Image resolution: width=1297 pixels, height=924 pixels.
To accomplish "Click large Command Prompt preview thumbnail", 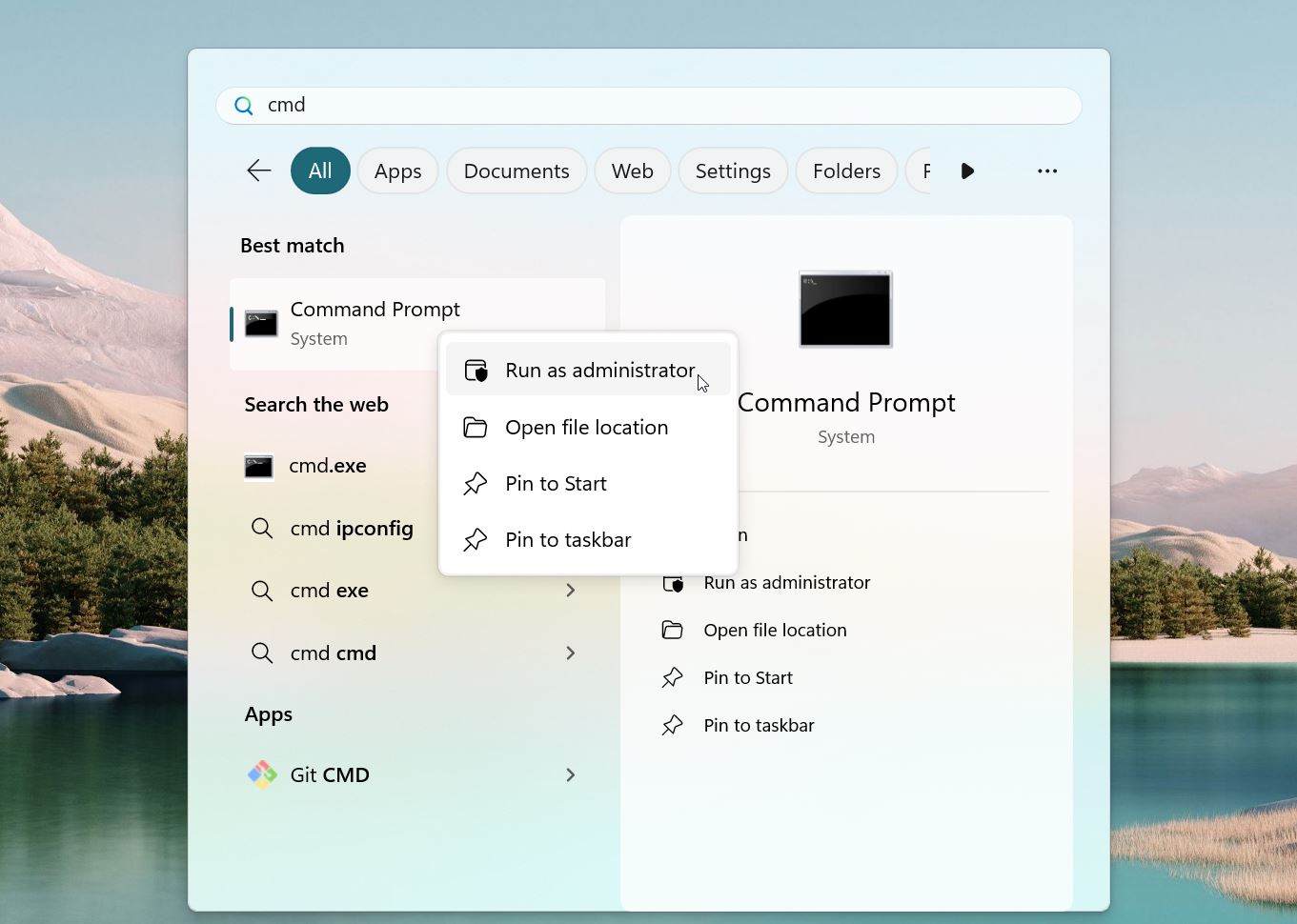I will 845,310.
